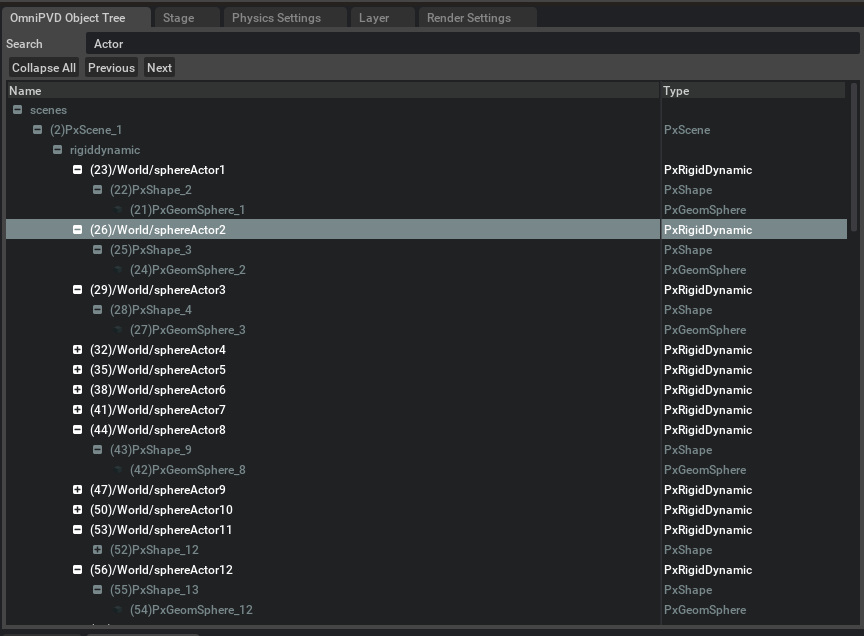Click the Collapse All button
The height and width of the screenshot is (636, 864).
pyautogui.click(x=44, y=68)
